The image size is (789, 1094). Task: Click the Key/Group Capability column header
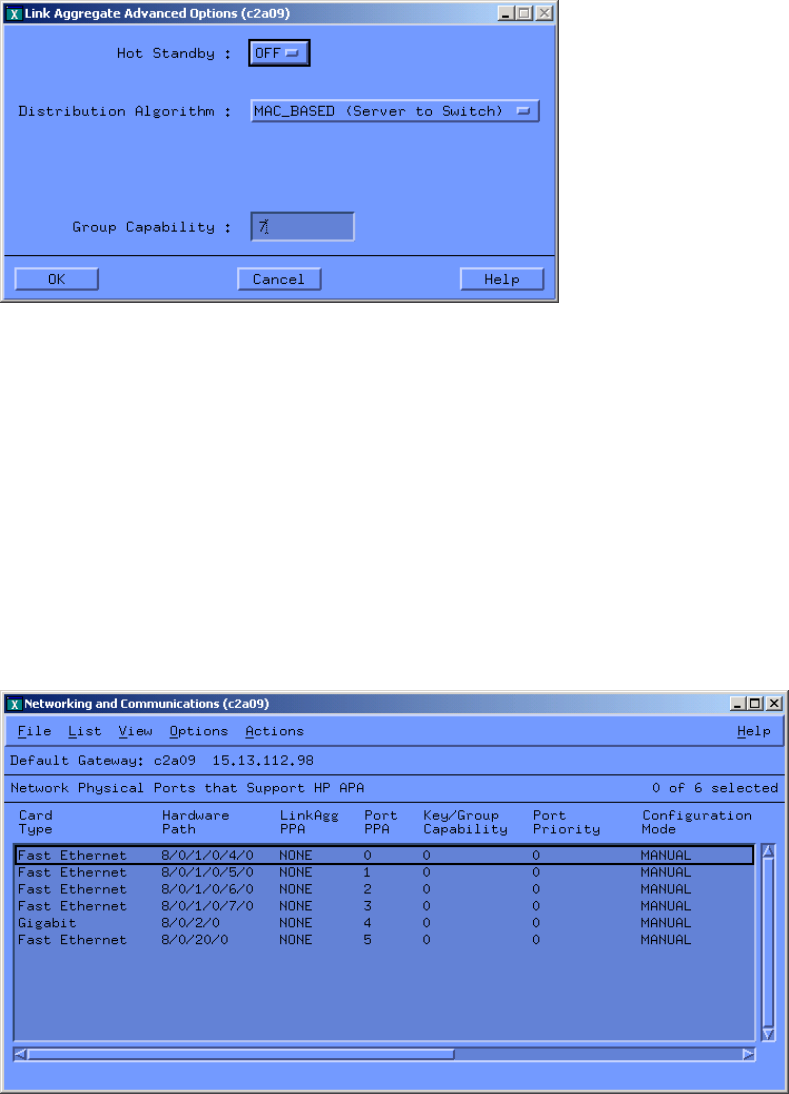tap(465, 822)
